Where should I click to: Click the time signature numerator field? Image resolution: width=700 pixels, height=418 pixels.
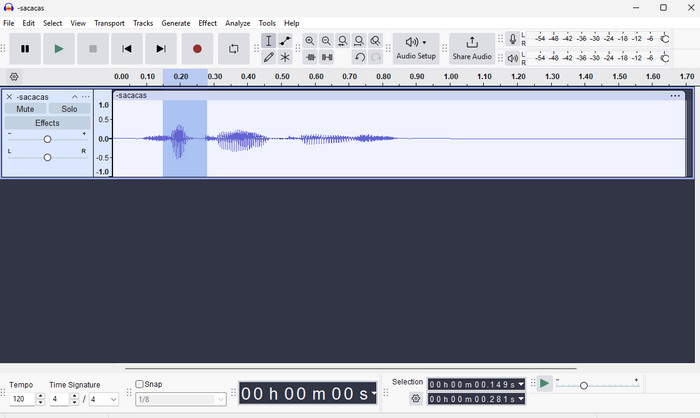point(60,399)
